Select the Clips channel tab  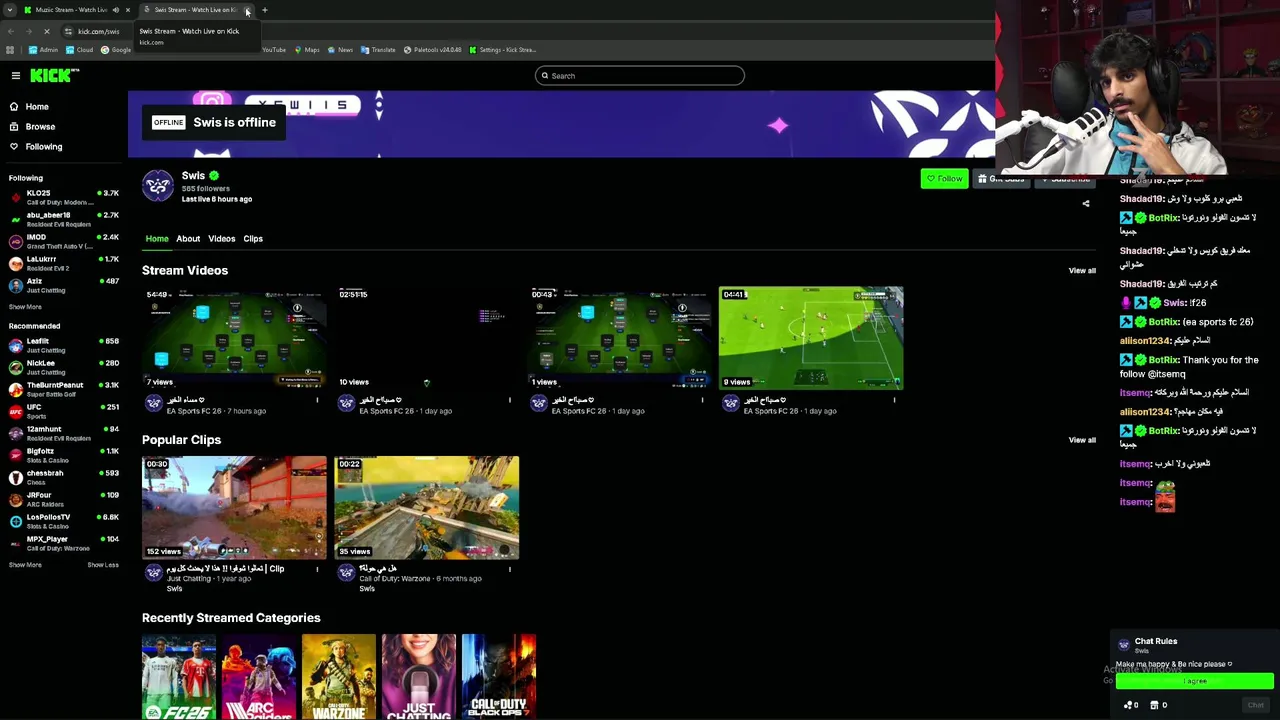pos(253,239)
